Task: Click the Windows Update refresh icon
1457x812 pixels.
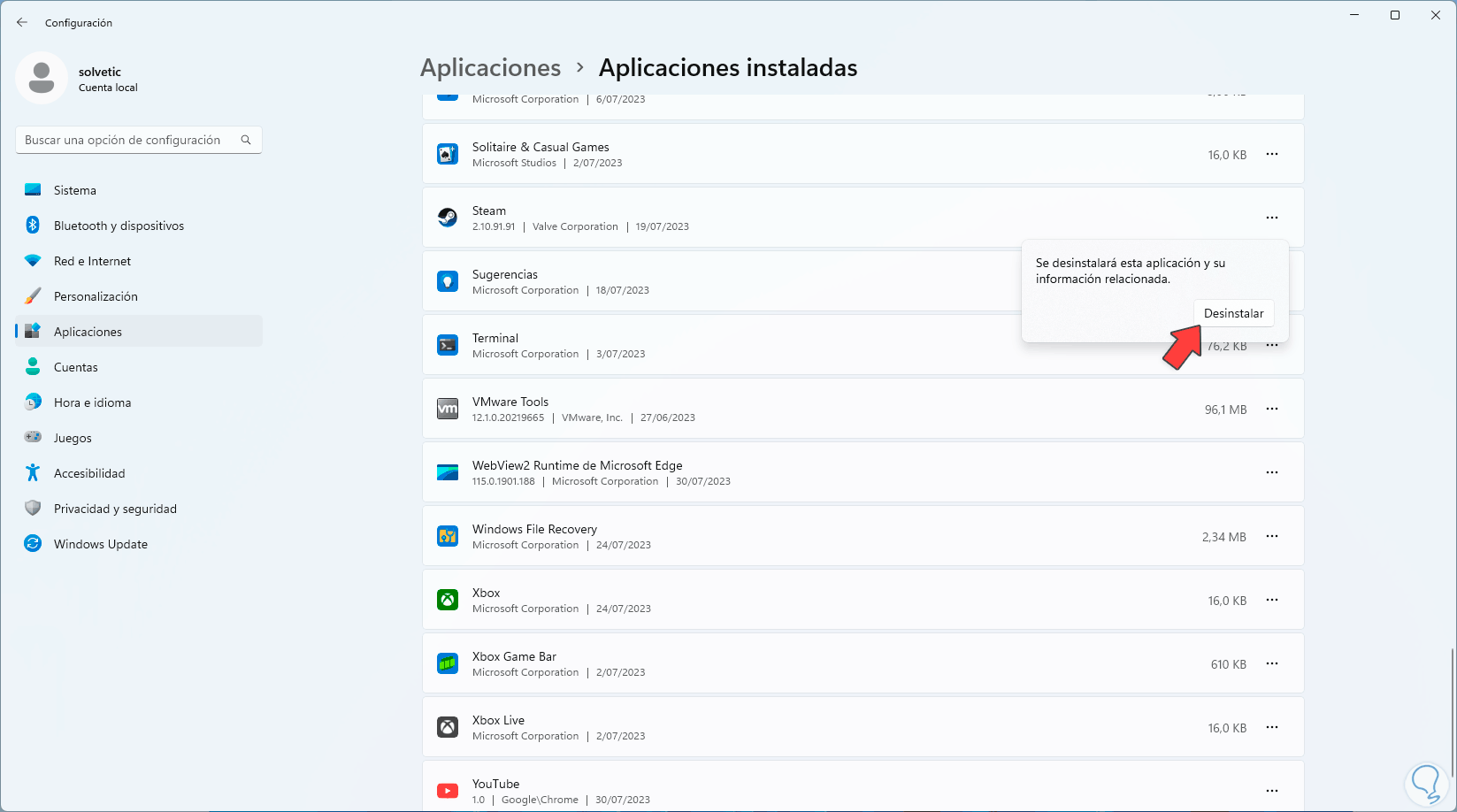Action: [x=33, y=544]
